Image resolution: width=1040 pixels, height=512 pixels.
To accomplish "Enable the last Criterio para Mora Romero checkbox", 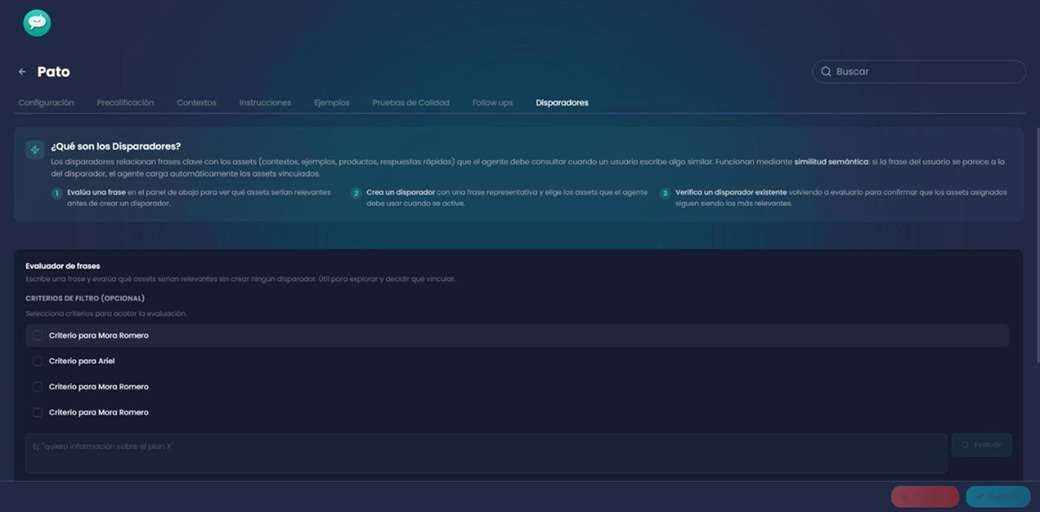I will (38, 413).
